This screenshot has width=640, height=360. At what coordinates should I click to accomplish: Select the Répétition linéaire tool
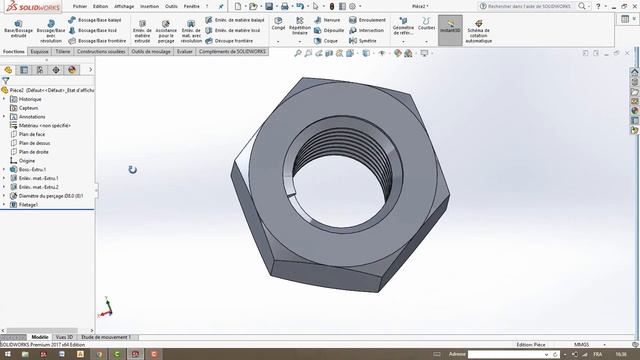(x=300, y=26)
